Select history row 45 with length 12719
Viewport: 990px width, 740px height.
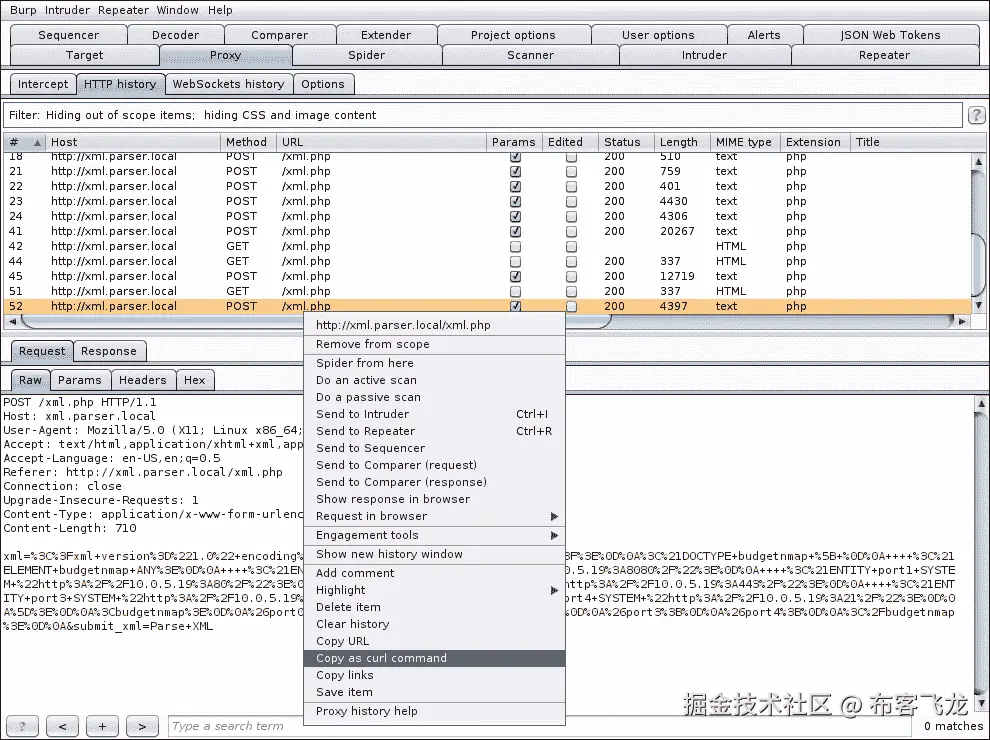(487, 277)
